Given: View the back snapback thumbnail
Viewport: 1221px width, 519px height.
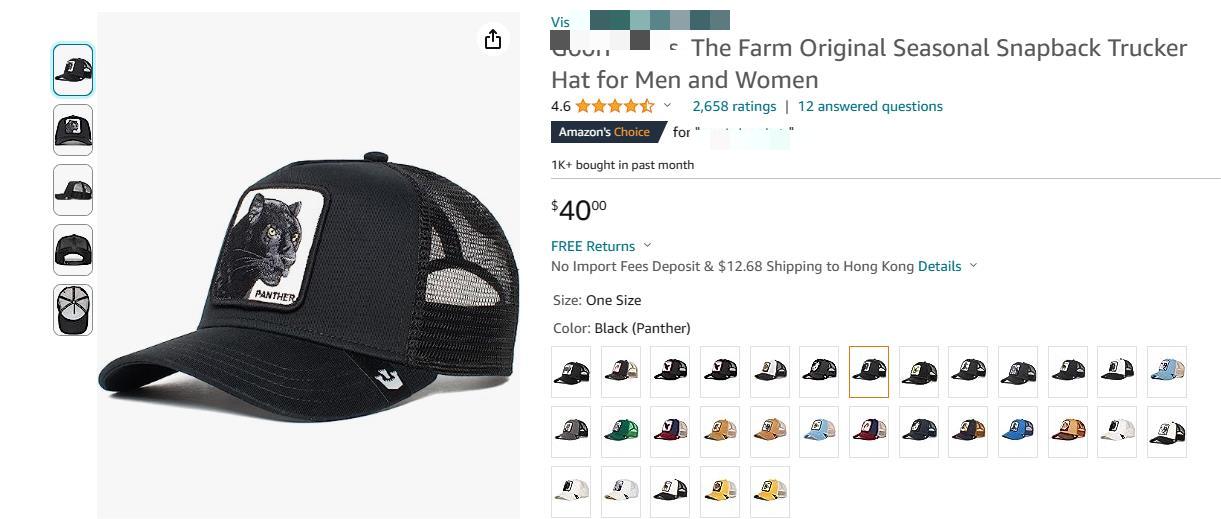Looking at the screenshot, I should pyautogui.click(x=73, y=250).
